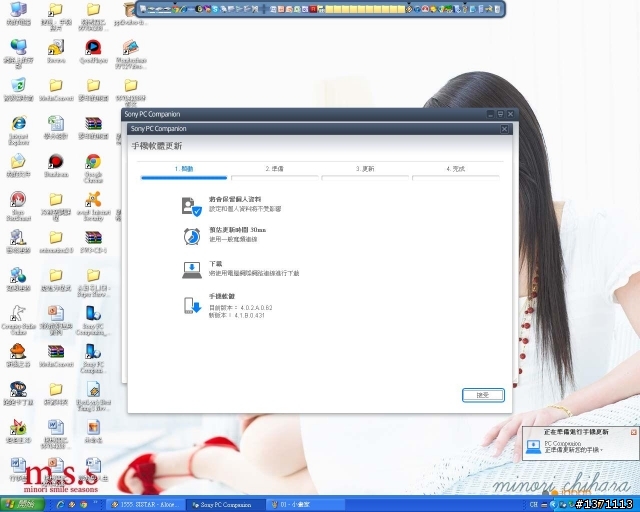Open Counter-Strike Online desktop shortcut
This screenshot has width=640, height=512.
[18, 321]
